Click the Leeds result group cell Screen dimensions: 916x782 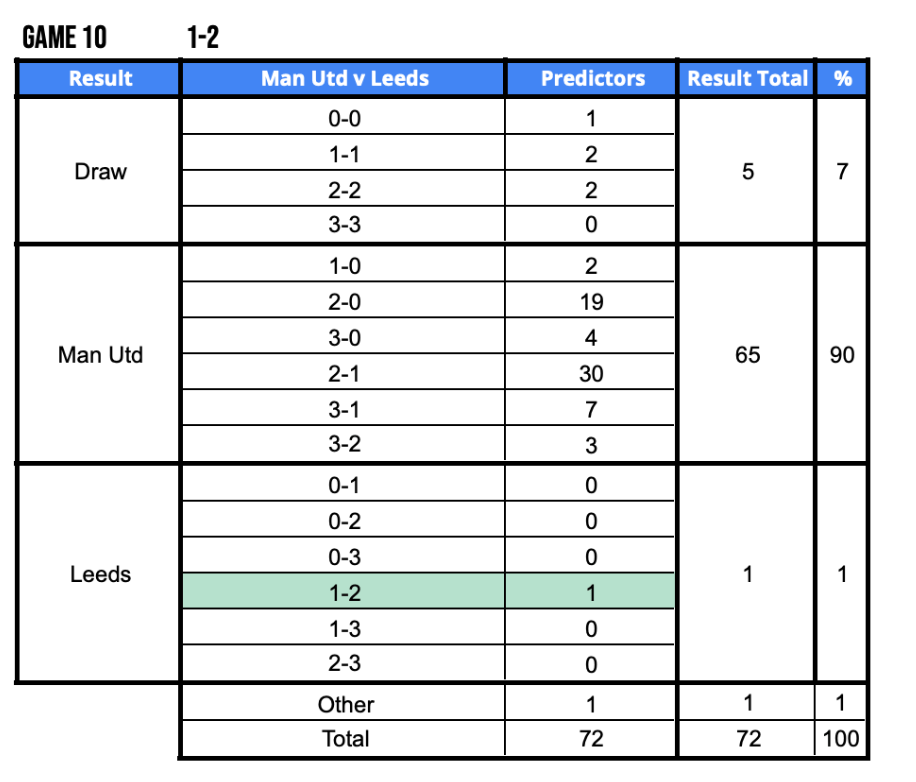tap(100, 575)
